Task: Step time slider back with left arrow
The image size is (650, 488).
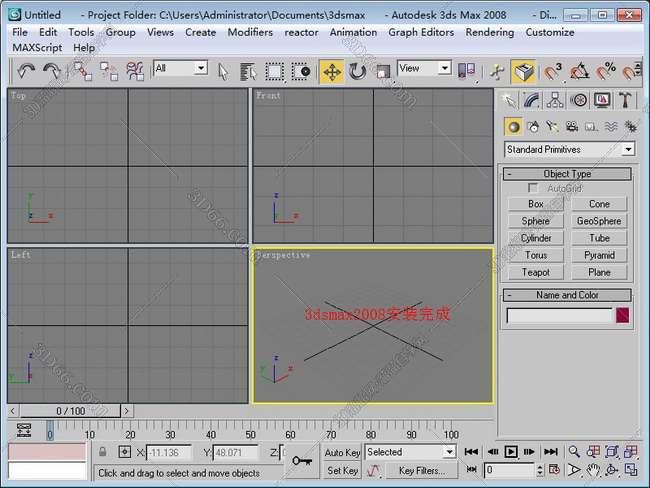Action: coord(13,411)
